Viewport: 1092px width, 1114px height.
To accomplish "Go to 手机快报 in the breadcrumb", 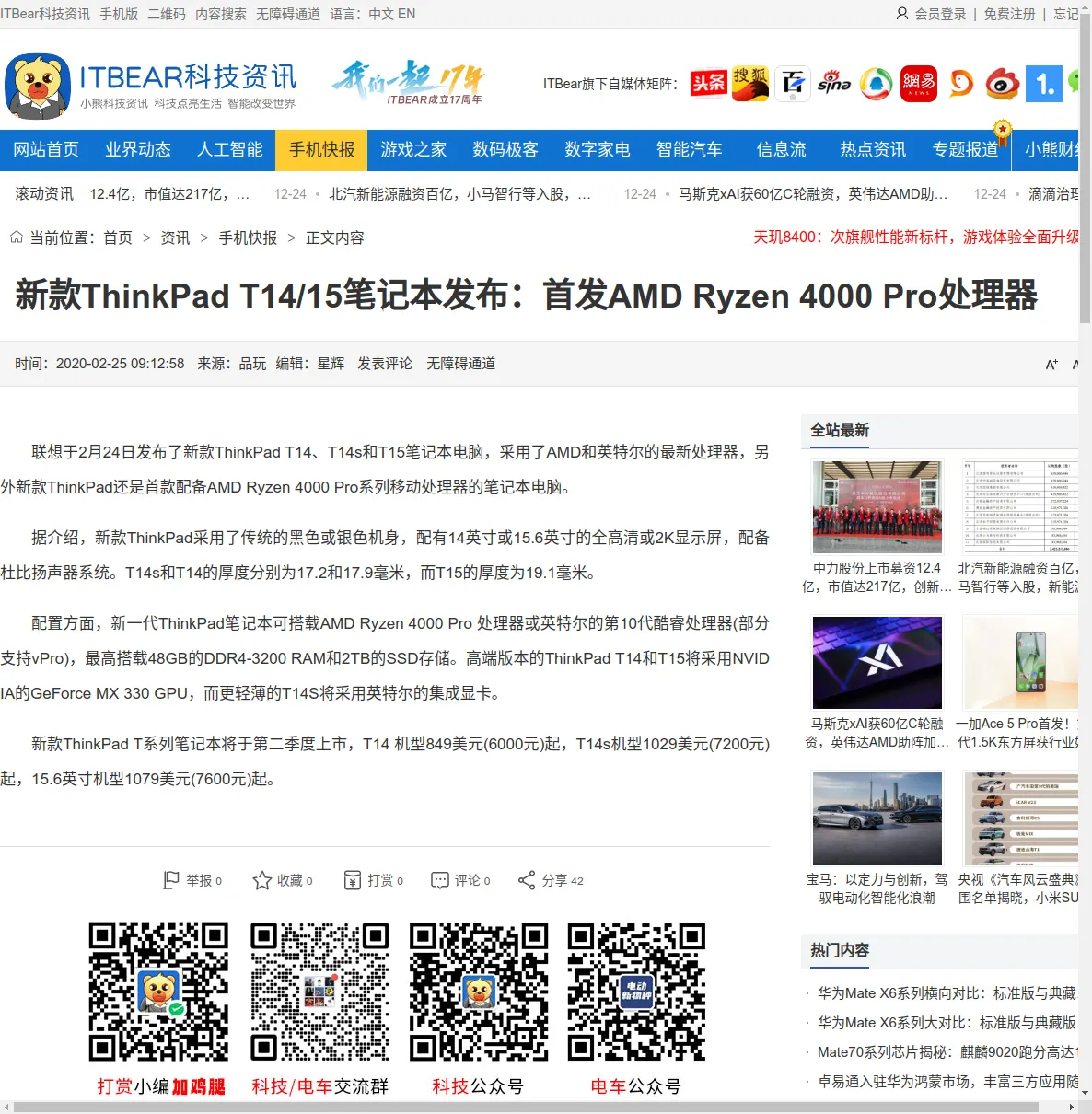I will pyautogui.click(x=248, y=238).
